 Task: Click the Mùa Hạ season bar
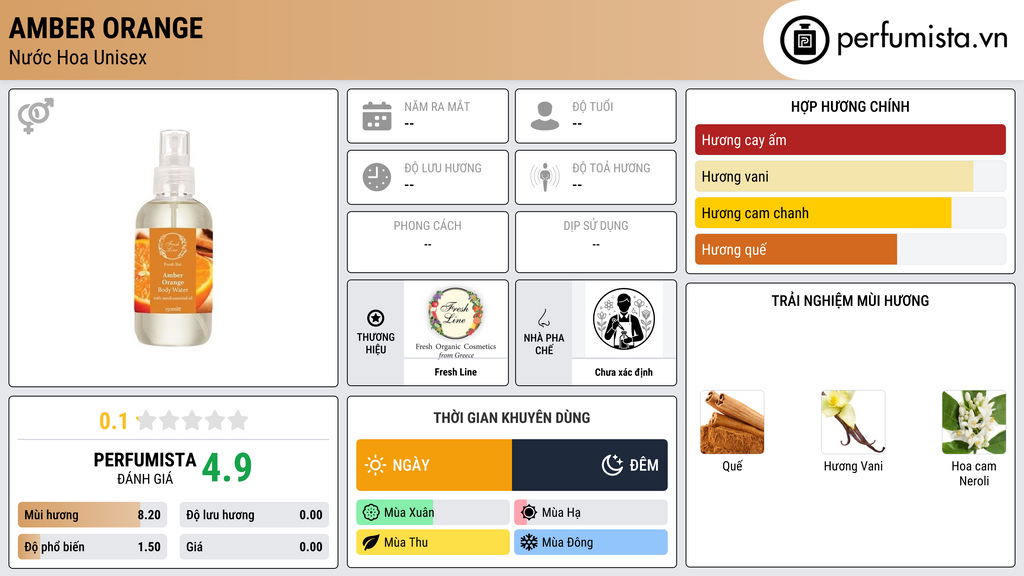pos(591,513)
